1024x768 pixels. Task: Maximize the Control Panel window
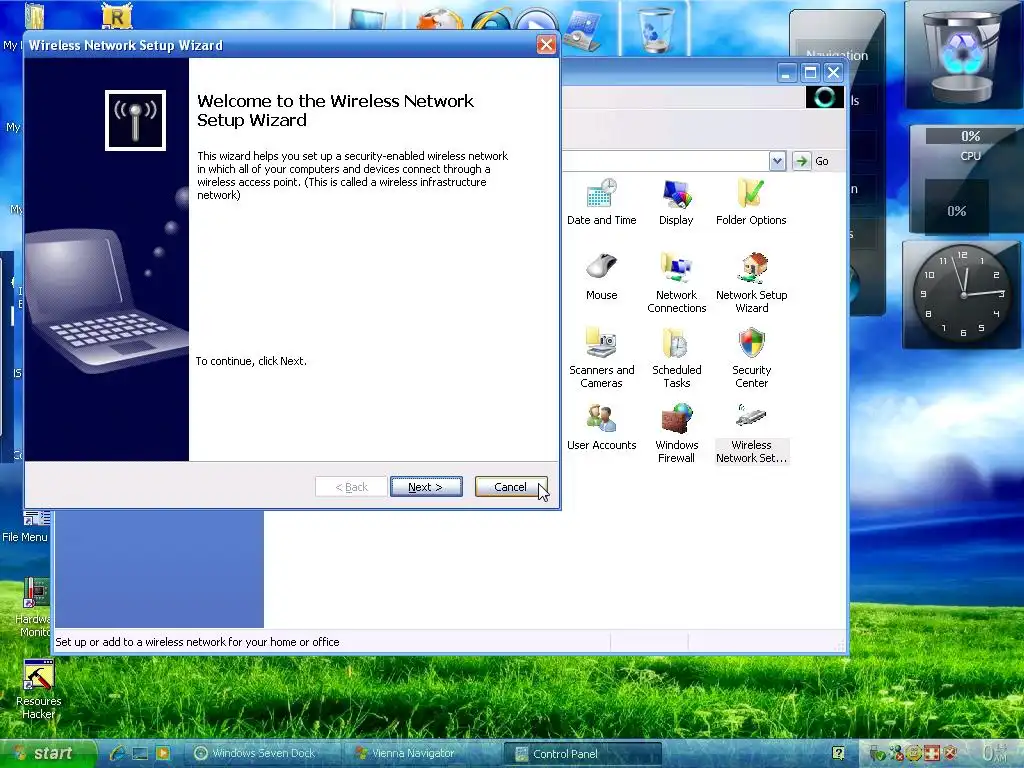[x=810, y=72]
